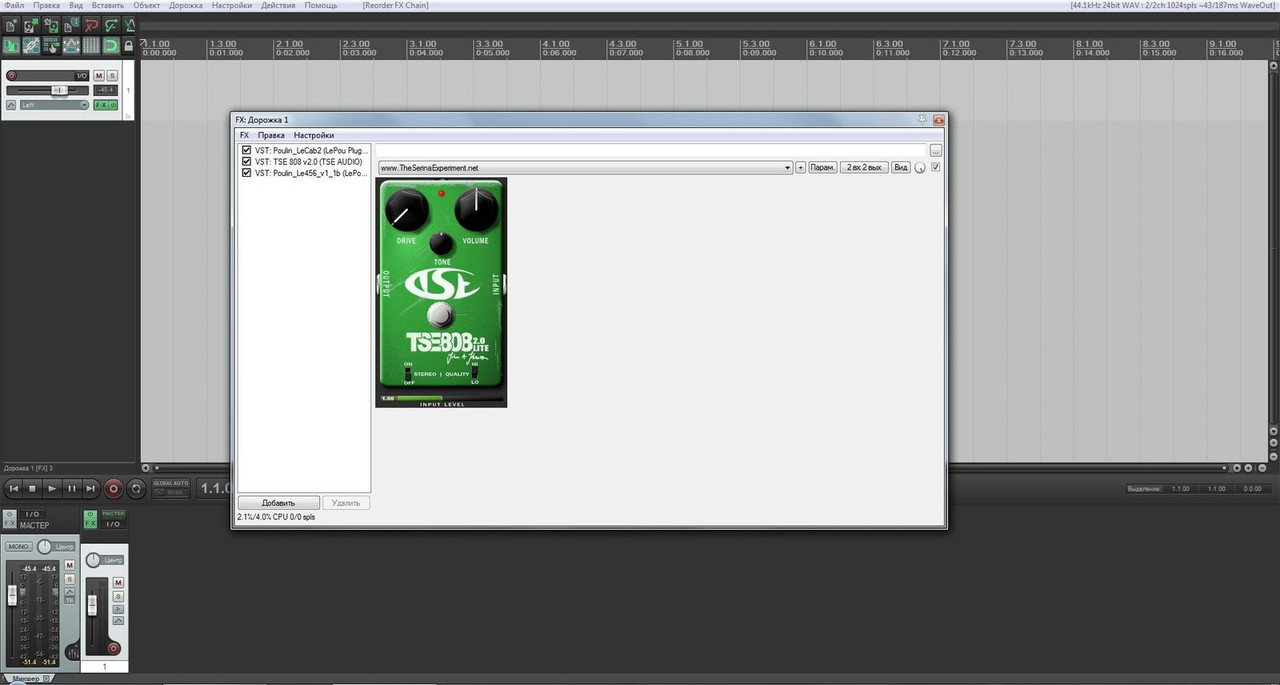Viewport: 1280px width, 685px height.
Task: Click the Open Project toolbar icon
Action: click(x=31, y=25)
